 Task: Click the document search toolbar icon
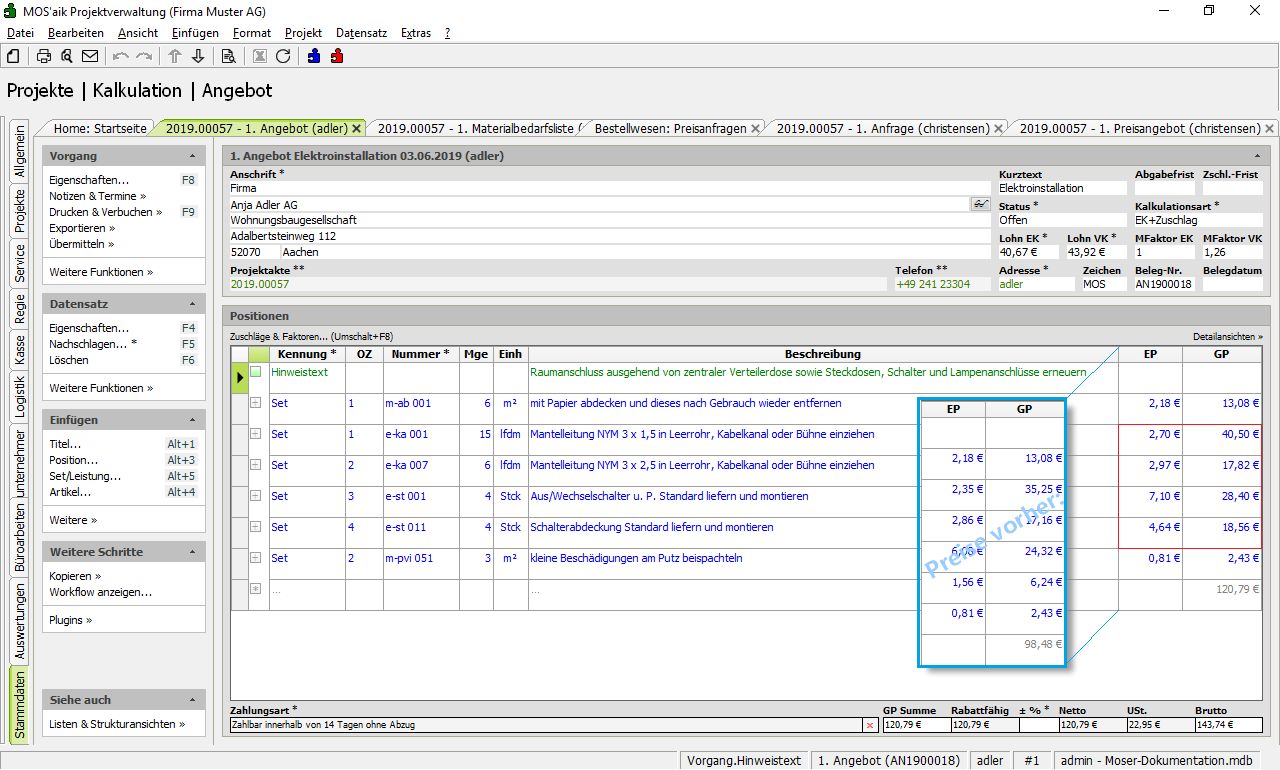pyautogui.click(x=228, y=56)
